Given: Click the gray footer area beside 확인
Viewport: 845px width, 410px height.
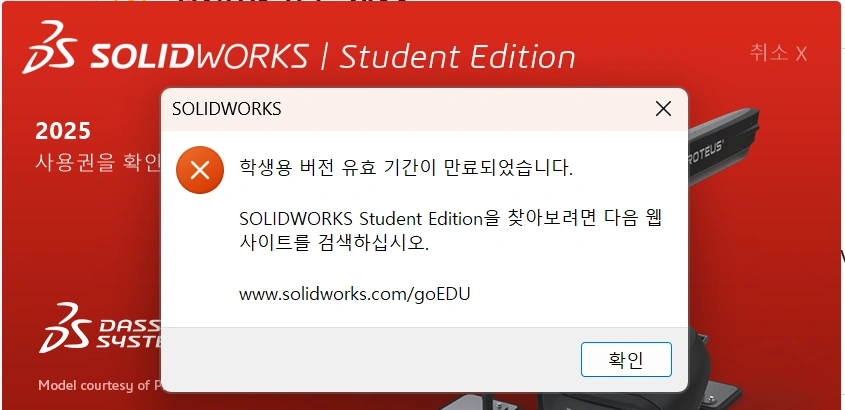Looking at the screenshot, I should click(x=371, y=359).
